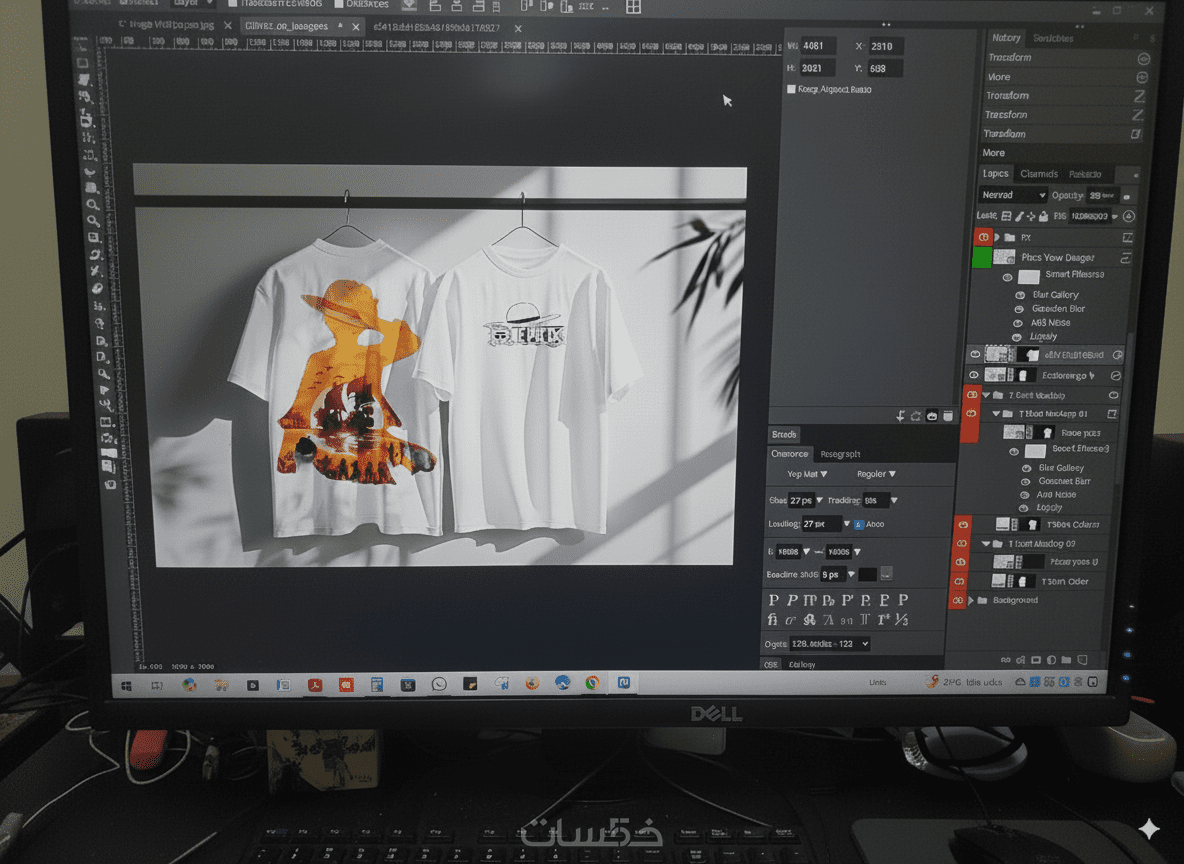
Task: Expand the Background group arrow
Action: click(x=971, y=600)
